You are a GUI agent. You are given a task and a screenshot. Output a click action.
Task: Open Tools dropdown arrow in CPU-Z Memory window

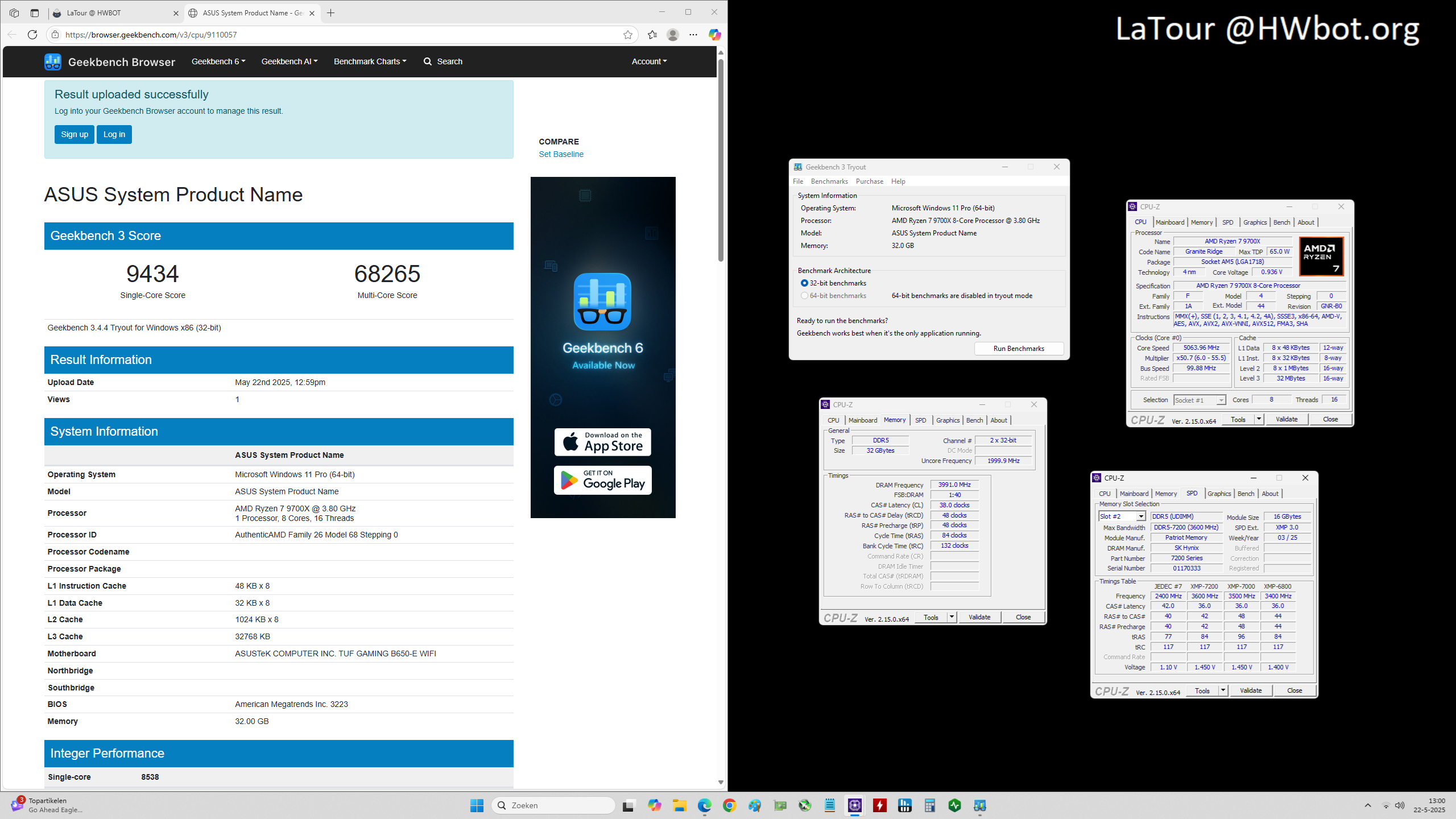click(x=952, y=617)
